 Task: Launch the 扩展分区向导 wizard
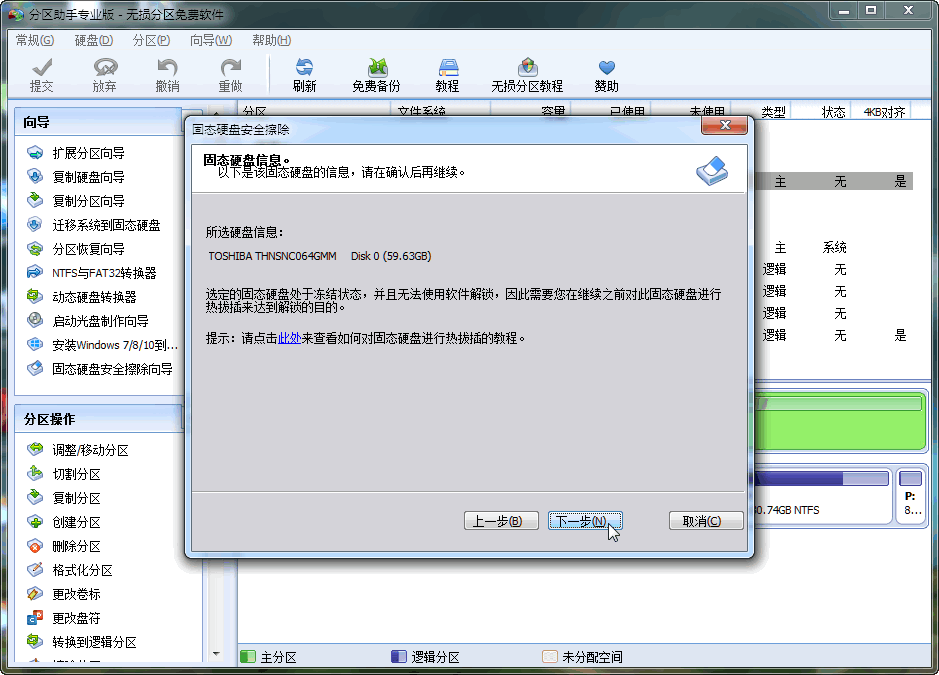pyautogui.click(x=77, y=153)
